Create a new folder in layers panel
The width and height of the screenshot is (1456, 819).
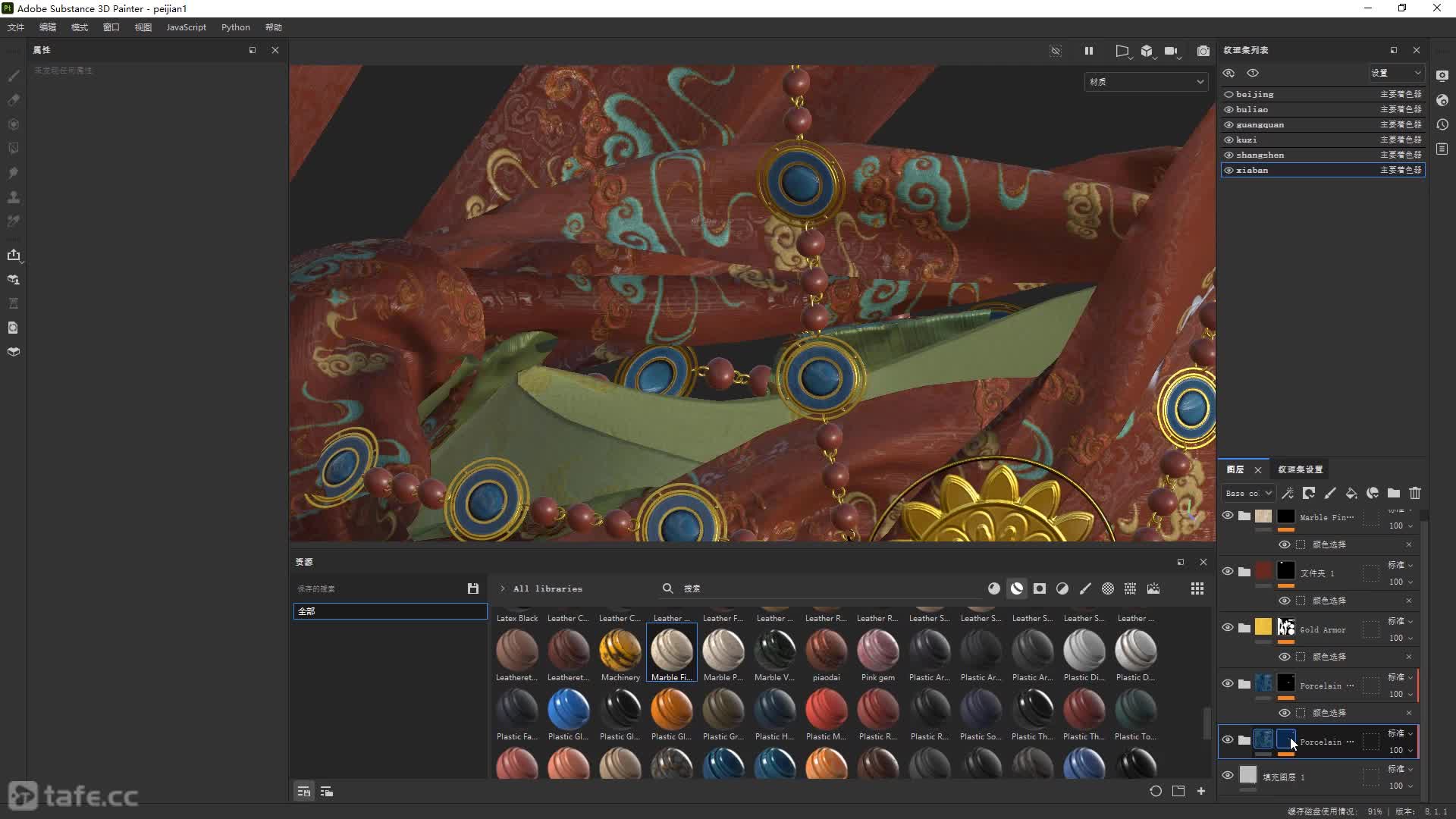tap(1394, 494)
